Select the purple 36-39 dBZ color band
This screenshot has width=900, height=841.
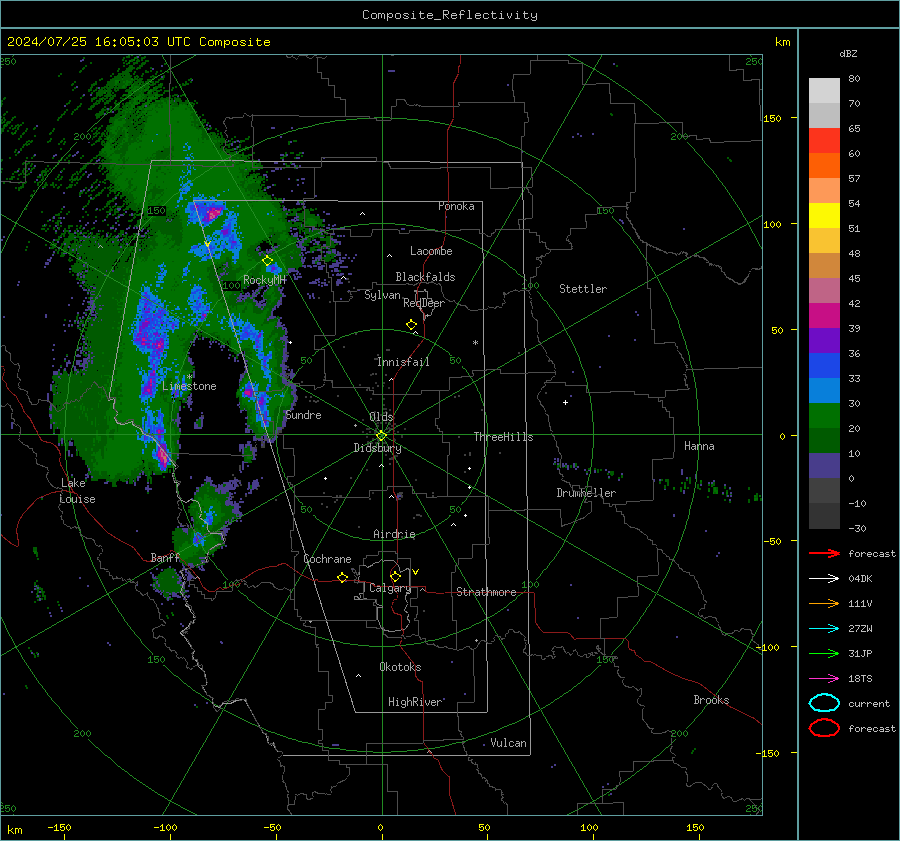[x=824, y=340]
